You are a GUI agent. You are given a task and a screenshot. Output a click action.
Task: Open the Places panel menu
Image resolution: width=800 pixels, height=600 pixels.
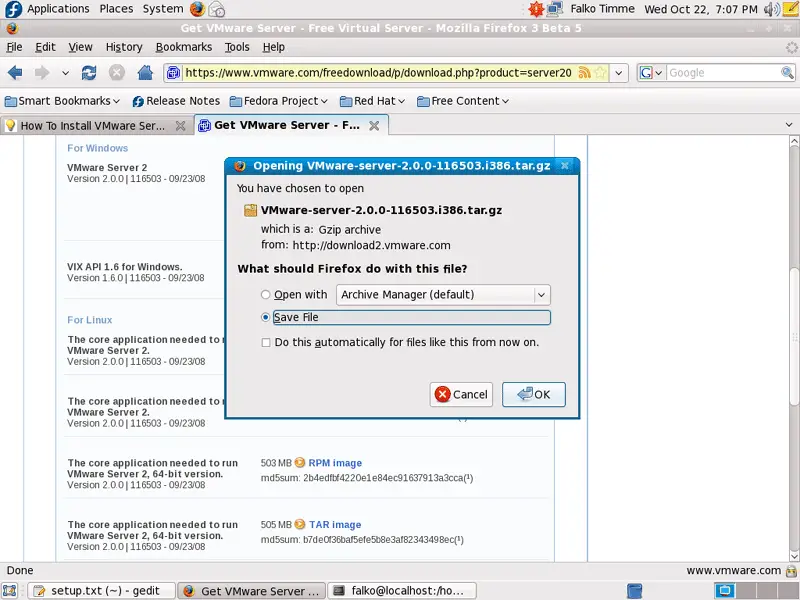tap(116, 9)
